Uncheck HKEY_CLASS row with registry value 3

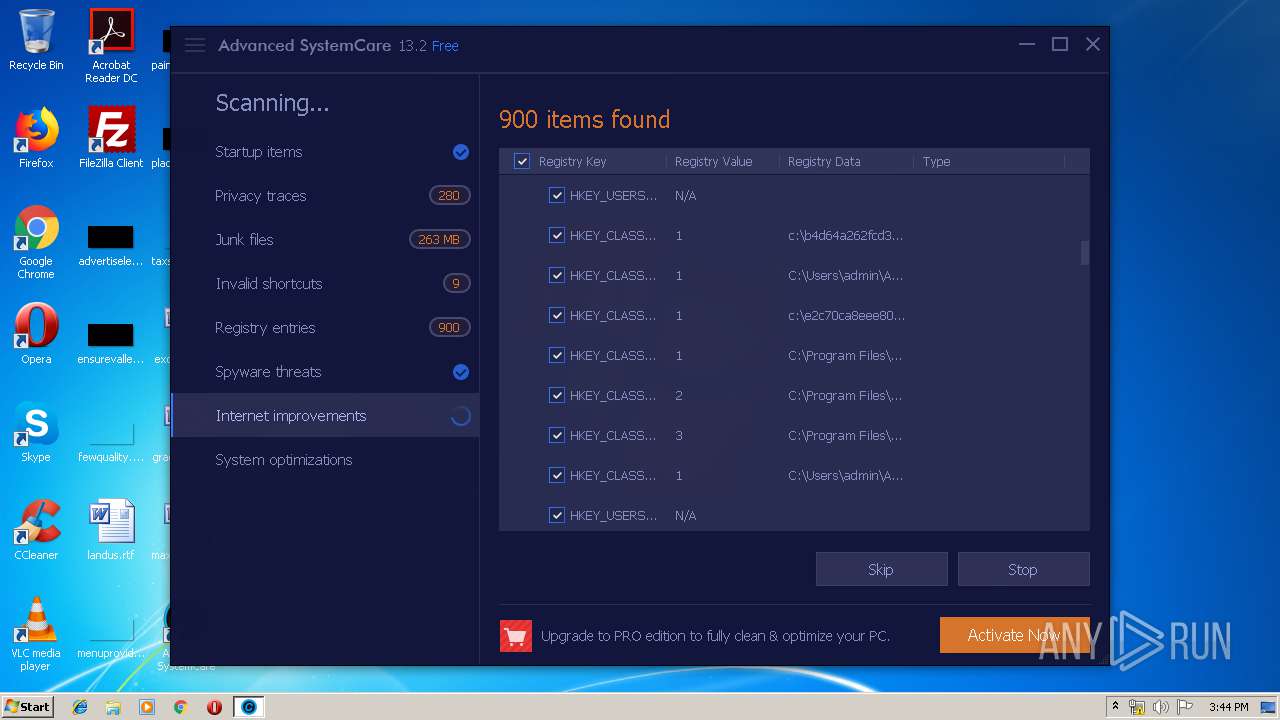tap(557, 435)
